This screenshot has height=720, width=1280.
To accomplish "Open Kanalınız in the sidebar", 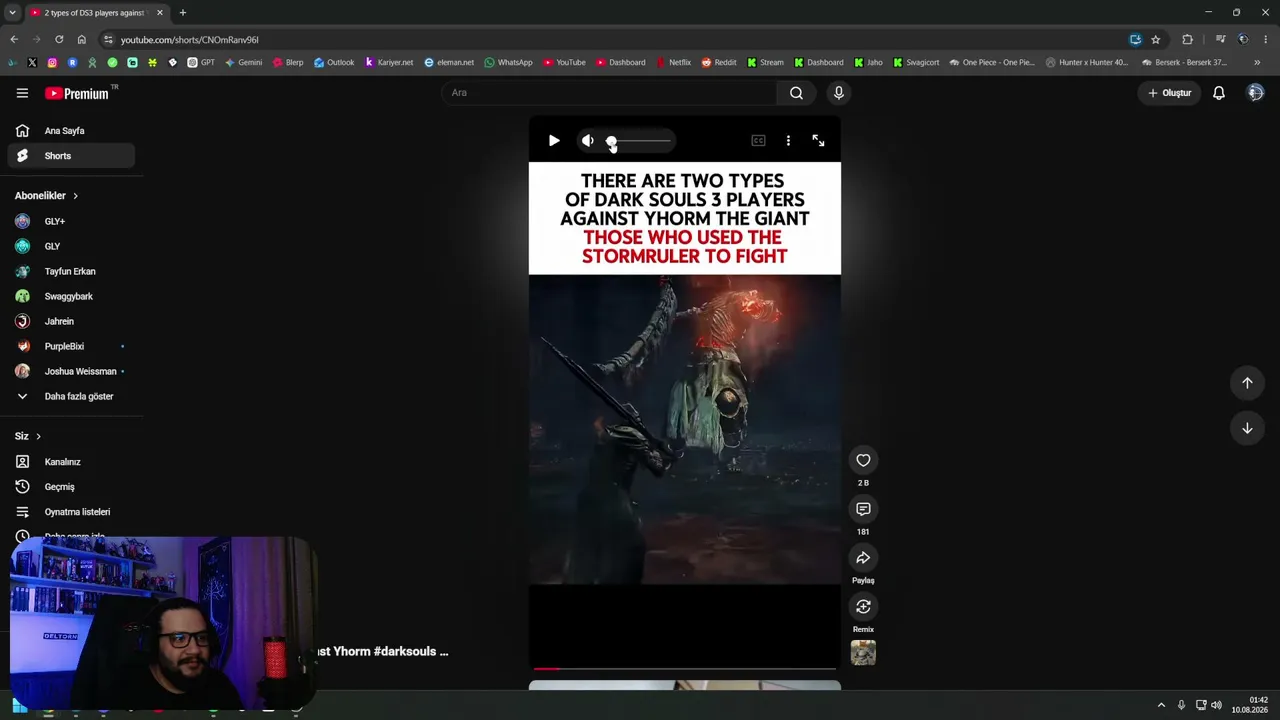I will 71,462.
